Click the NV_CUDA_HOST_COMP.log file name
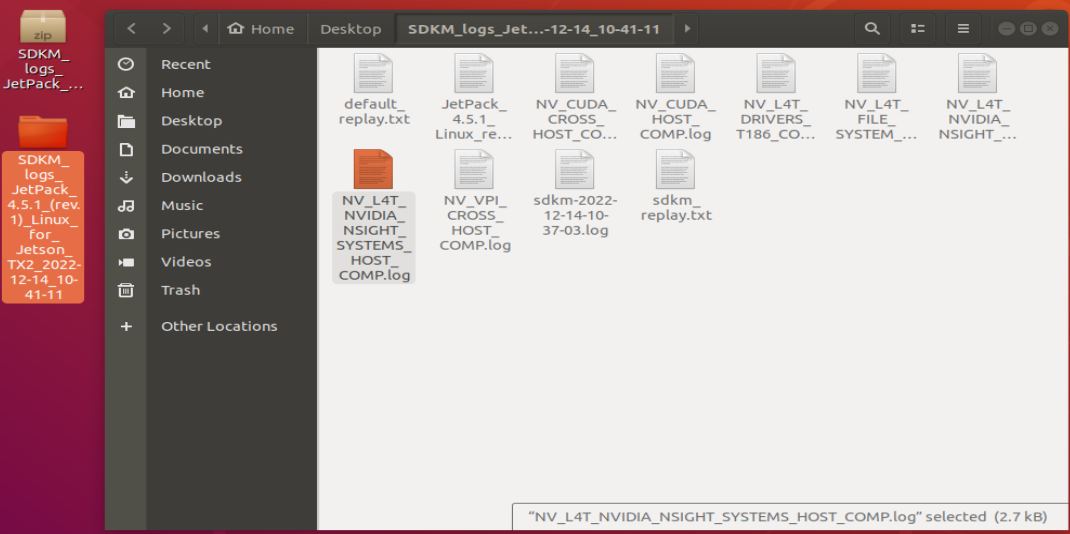The height and width of the screenshot is (534, 1070). [676, 119]
